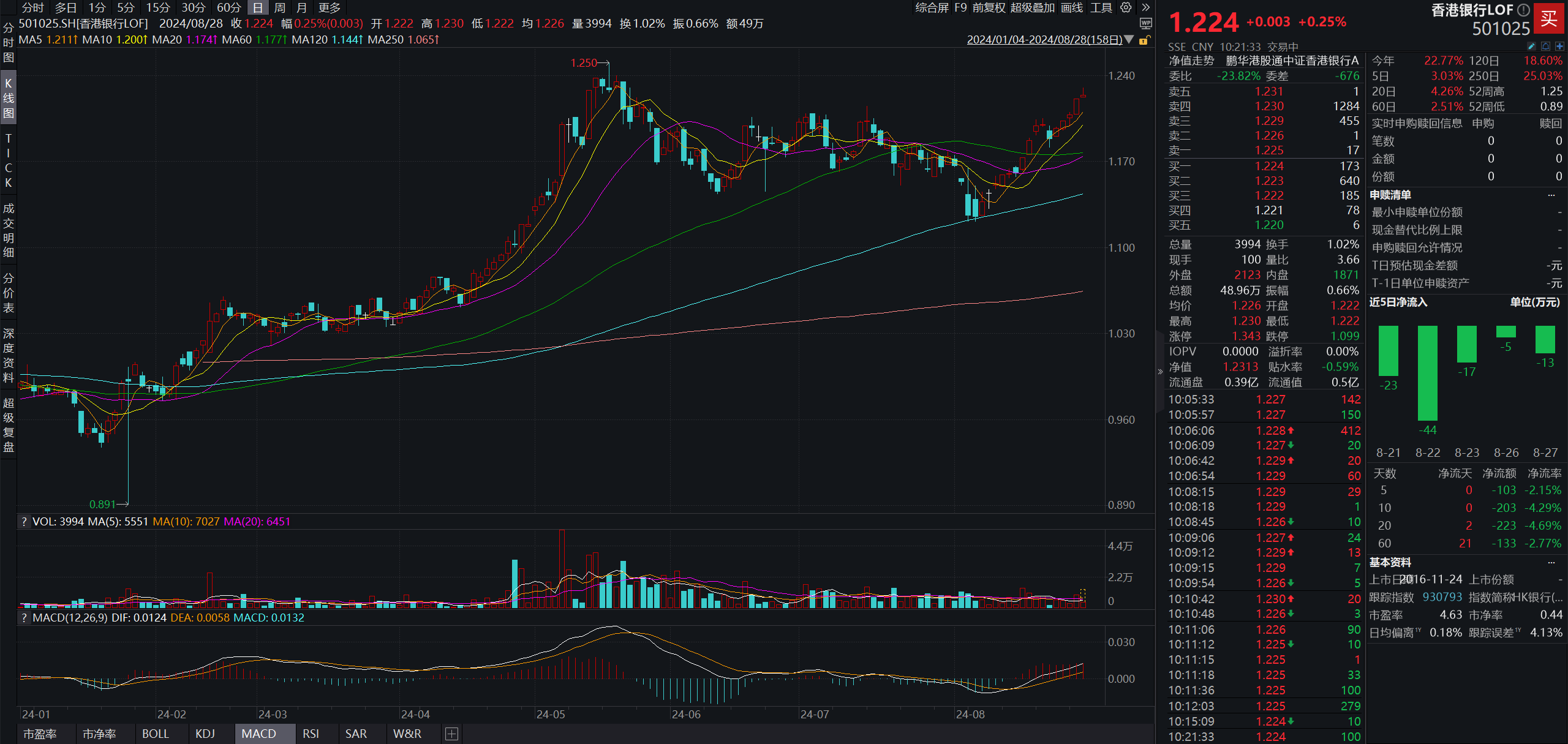Image resolution: width=1568 pixels, height=744 pixels.
Task: Click the info icon beside 香港银行LOF
Action: click(1523, 10)
